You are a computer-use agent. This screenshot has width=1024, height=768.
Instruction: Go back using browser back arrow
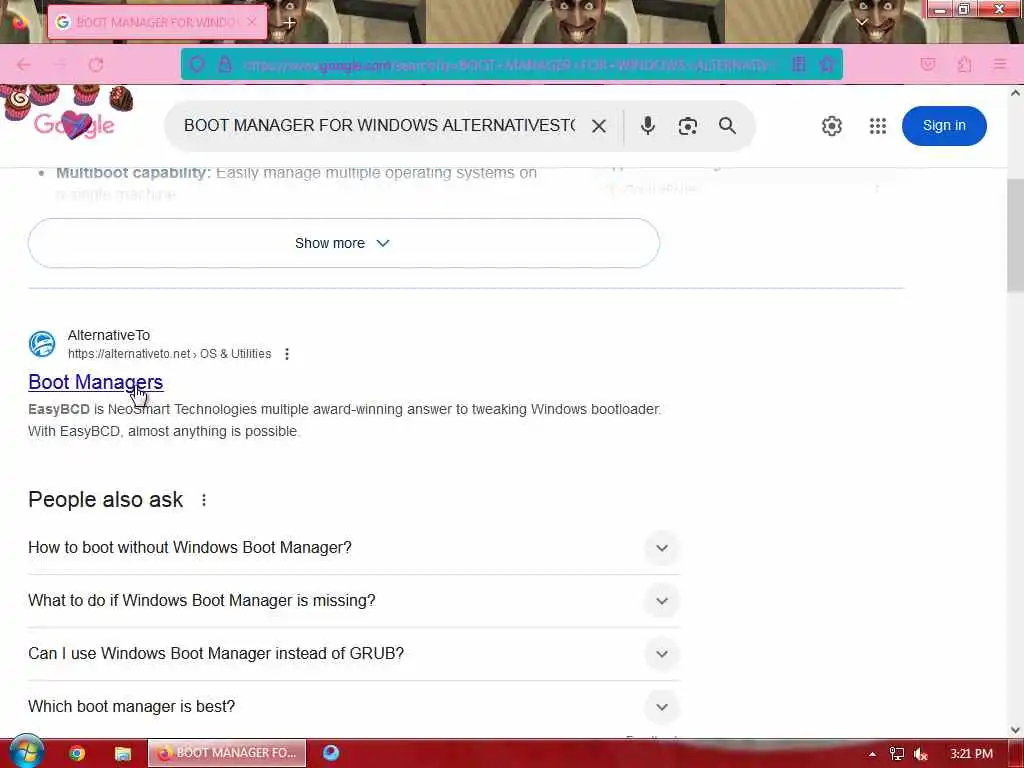coord(24,65)
